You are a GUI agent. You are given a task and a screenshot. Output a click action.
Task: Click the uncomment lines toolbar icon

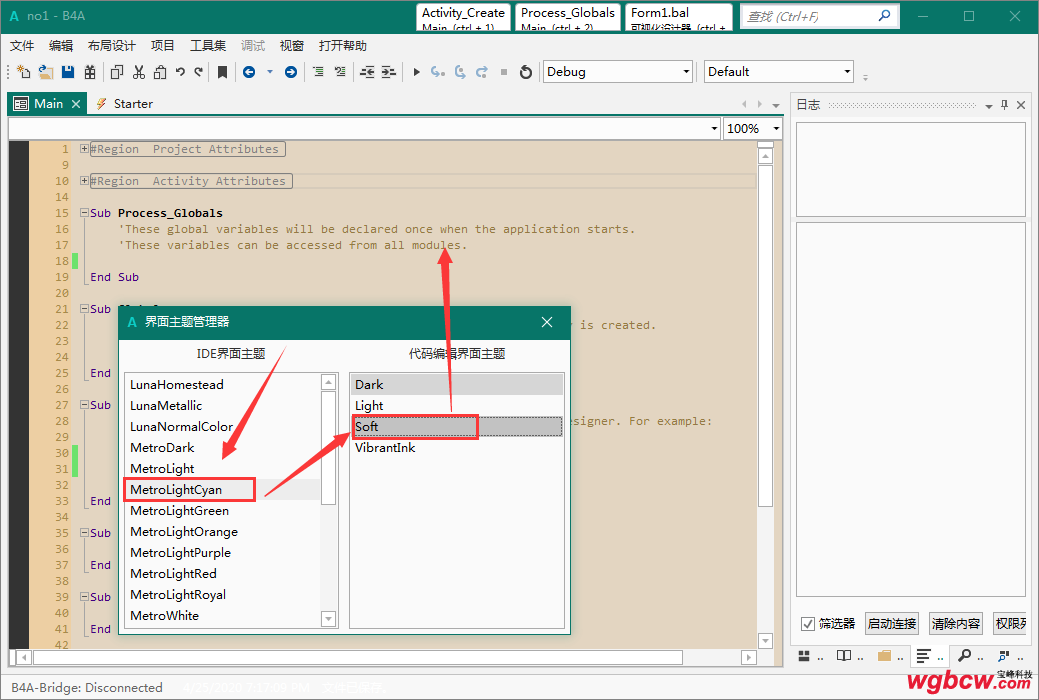click(340, 72)
